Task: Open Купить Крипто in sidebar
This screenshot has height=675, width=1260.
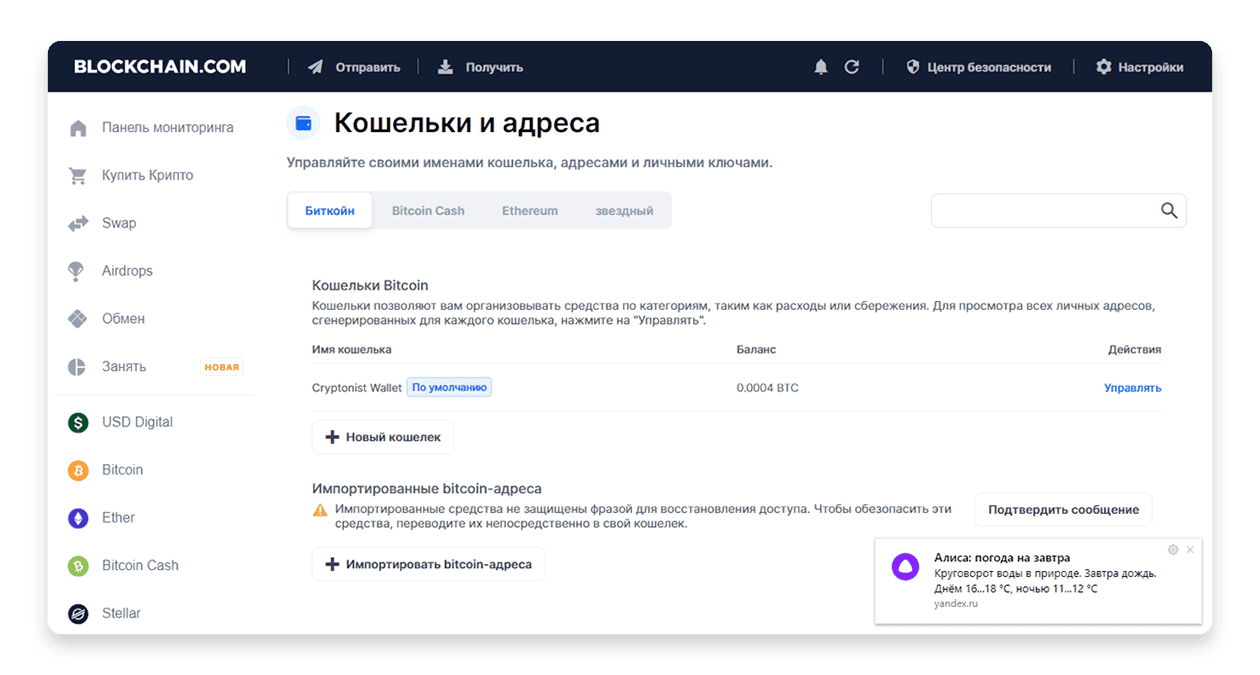Action: coord(148,176)
